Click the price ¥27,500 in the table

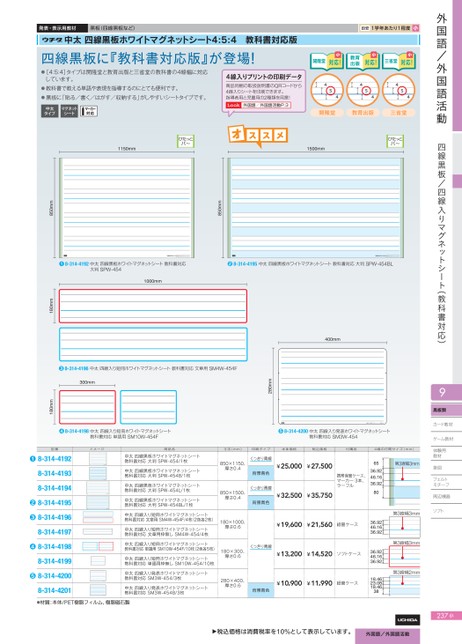tap(319, 466)
